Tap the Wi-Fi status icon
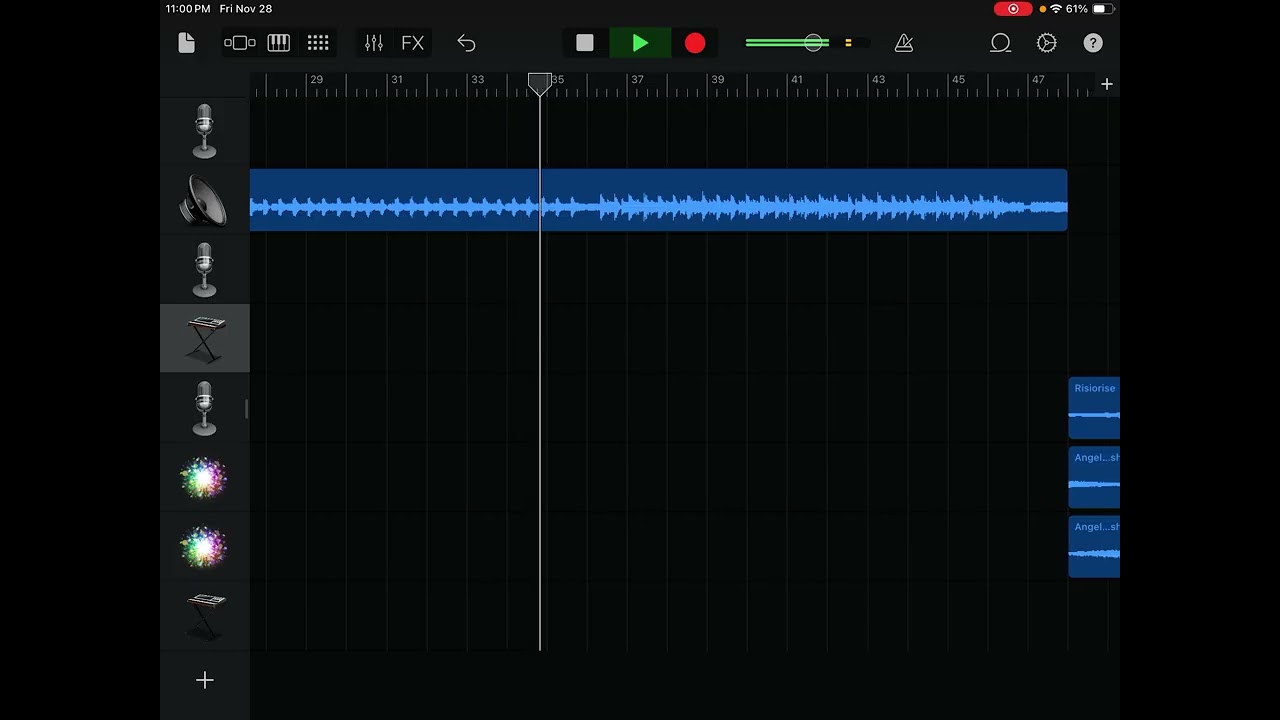This screenshot has width=1280, height=720. pyautogui.click(x=1056, y=9)
